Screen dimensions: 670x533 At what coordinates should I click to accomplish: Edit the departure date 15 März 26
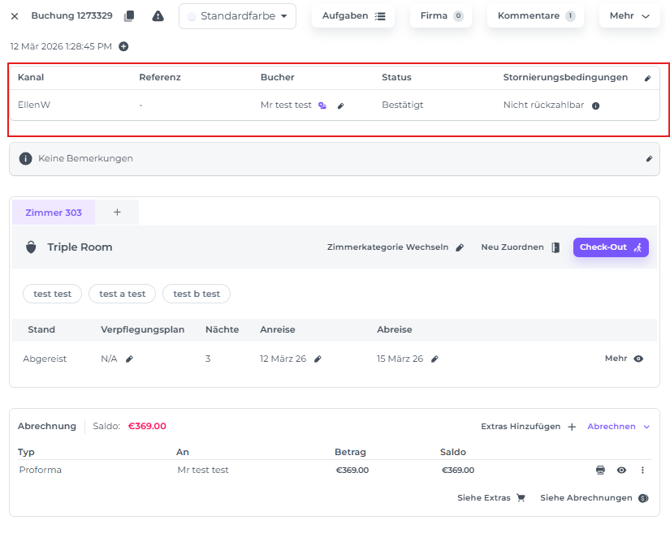click(x=435, y=359)
